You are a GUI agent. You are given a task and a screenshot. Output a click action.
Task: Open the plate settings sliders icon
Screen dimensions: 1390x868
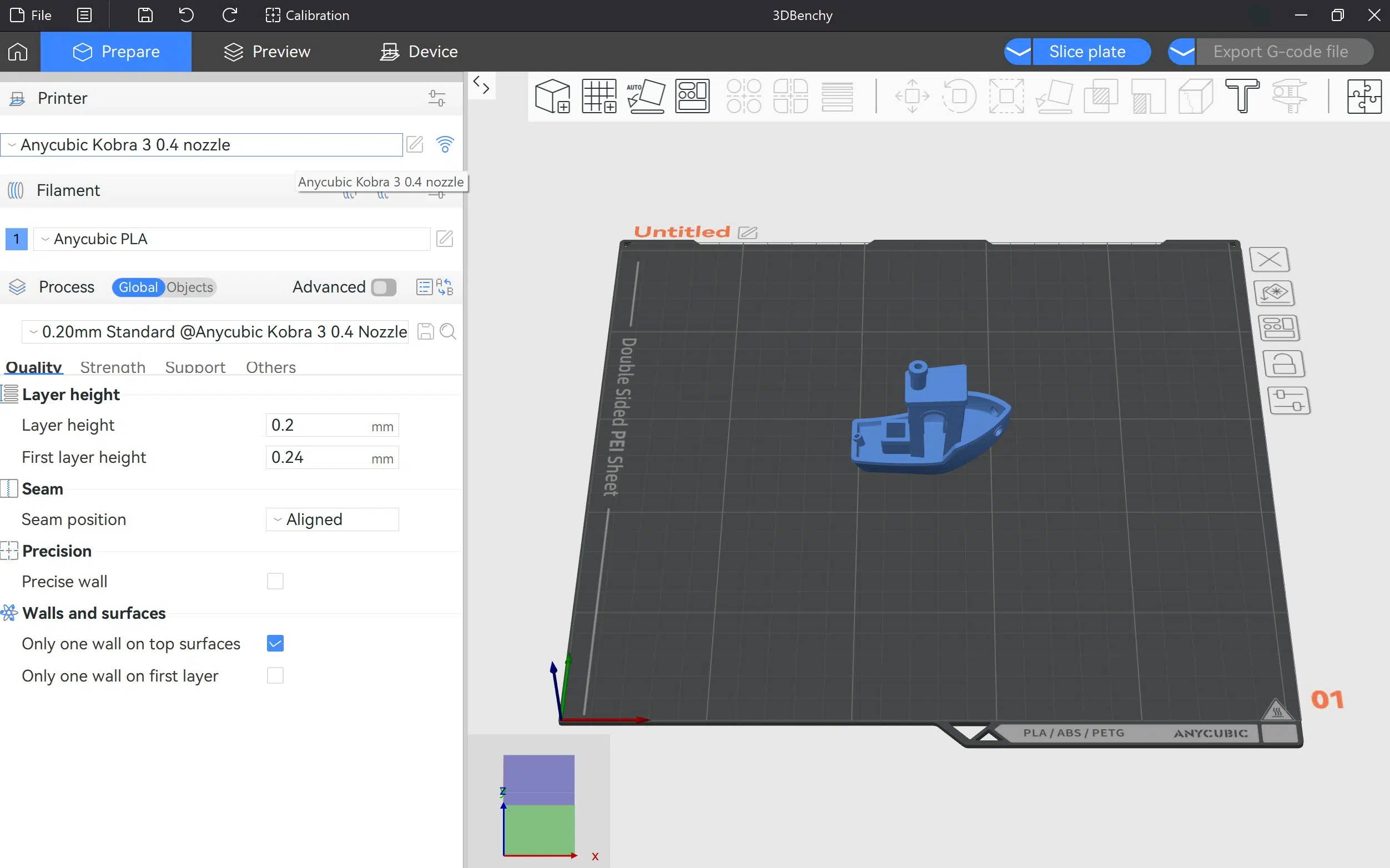pos(1289,400)
